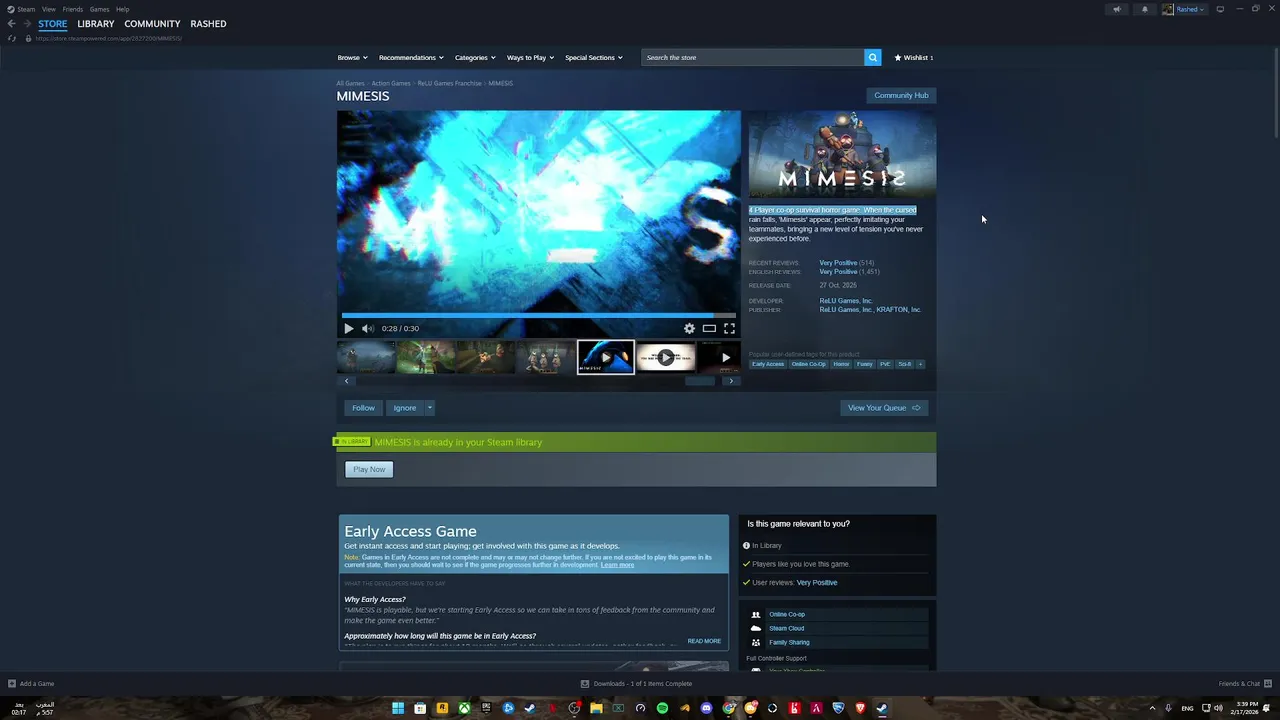
Task: Launch Discord from the taskbar
Action: point(707,708)
